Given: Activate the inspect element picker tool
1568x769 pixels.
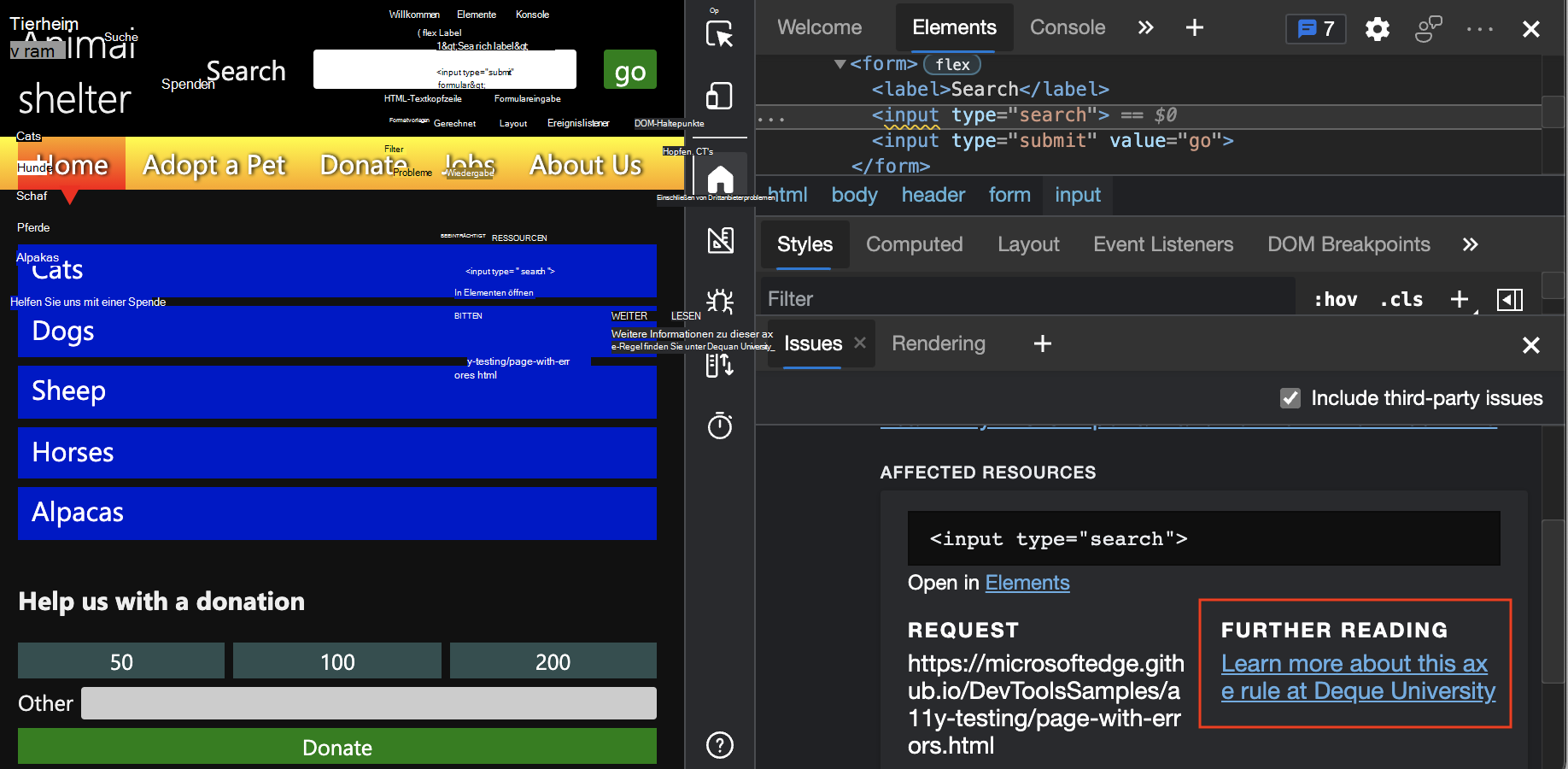Looking at the screenshot, I should [x=719, y=33].
